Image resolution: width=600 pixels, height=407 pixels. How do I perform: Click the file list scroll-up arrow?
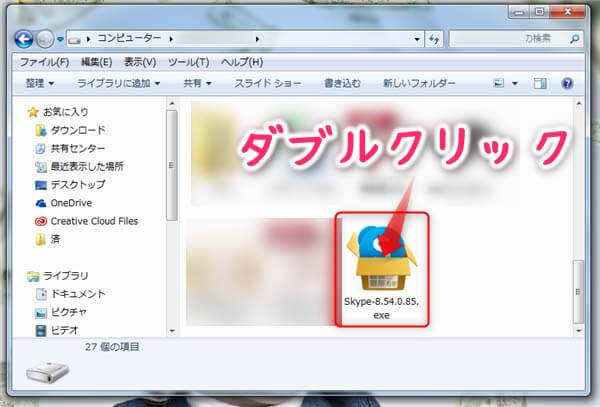pyautogui.click(x=578, y=103)
